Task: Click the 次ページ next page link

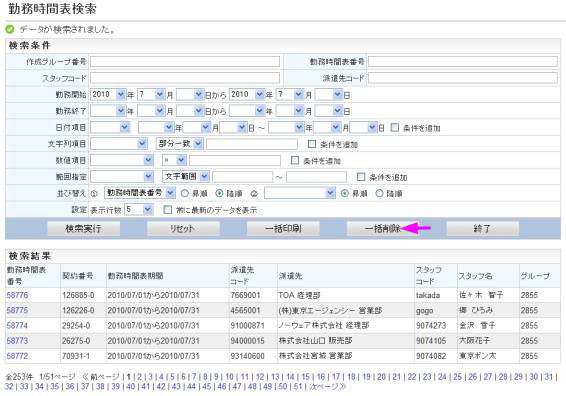Action: pyautogui.click(x=328, y=386)
